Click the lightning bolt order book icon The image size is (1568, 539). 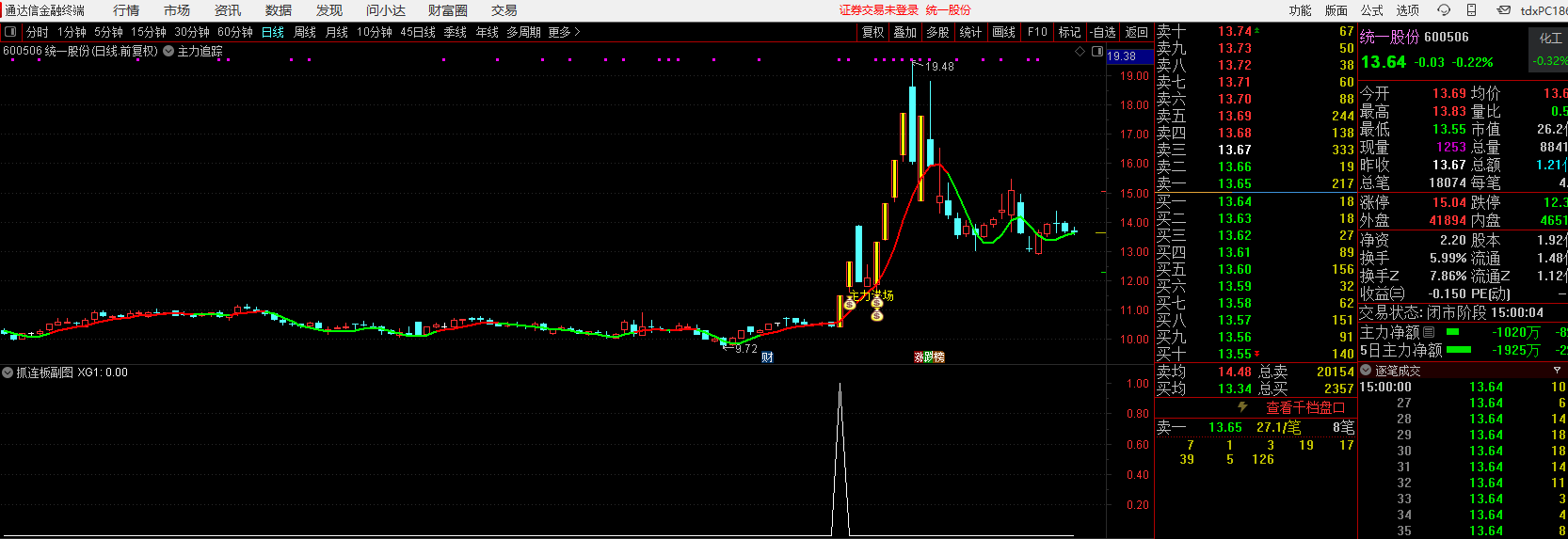1242,407
